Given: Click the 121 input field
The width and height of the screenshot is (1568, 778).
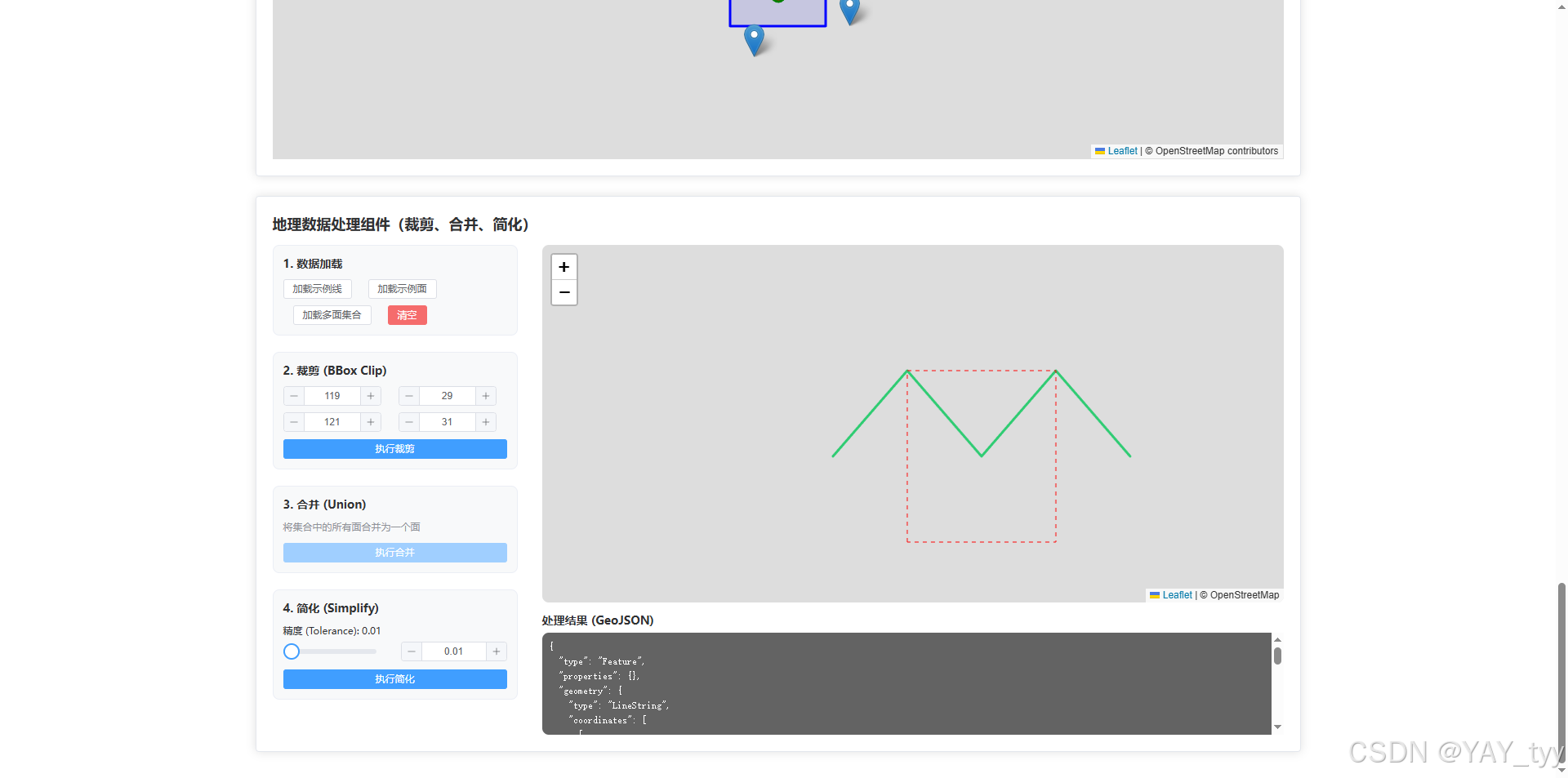Looking at the screenshot, I should tap(332, 422).
